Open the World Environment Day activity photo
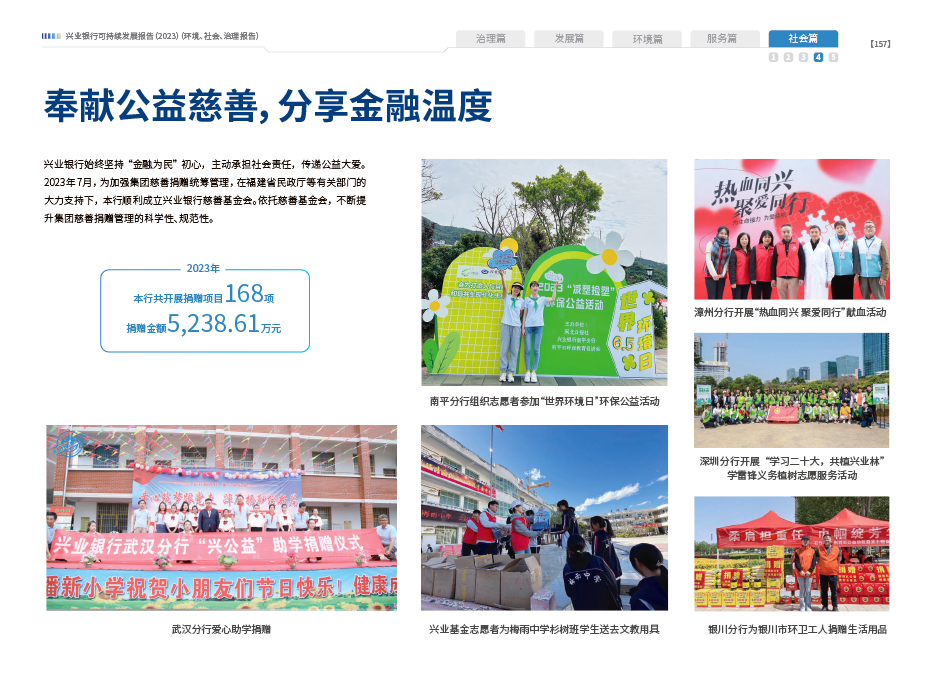The height and width of the screenshot is (681, 936). click(544, 271)
